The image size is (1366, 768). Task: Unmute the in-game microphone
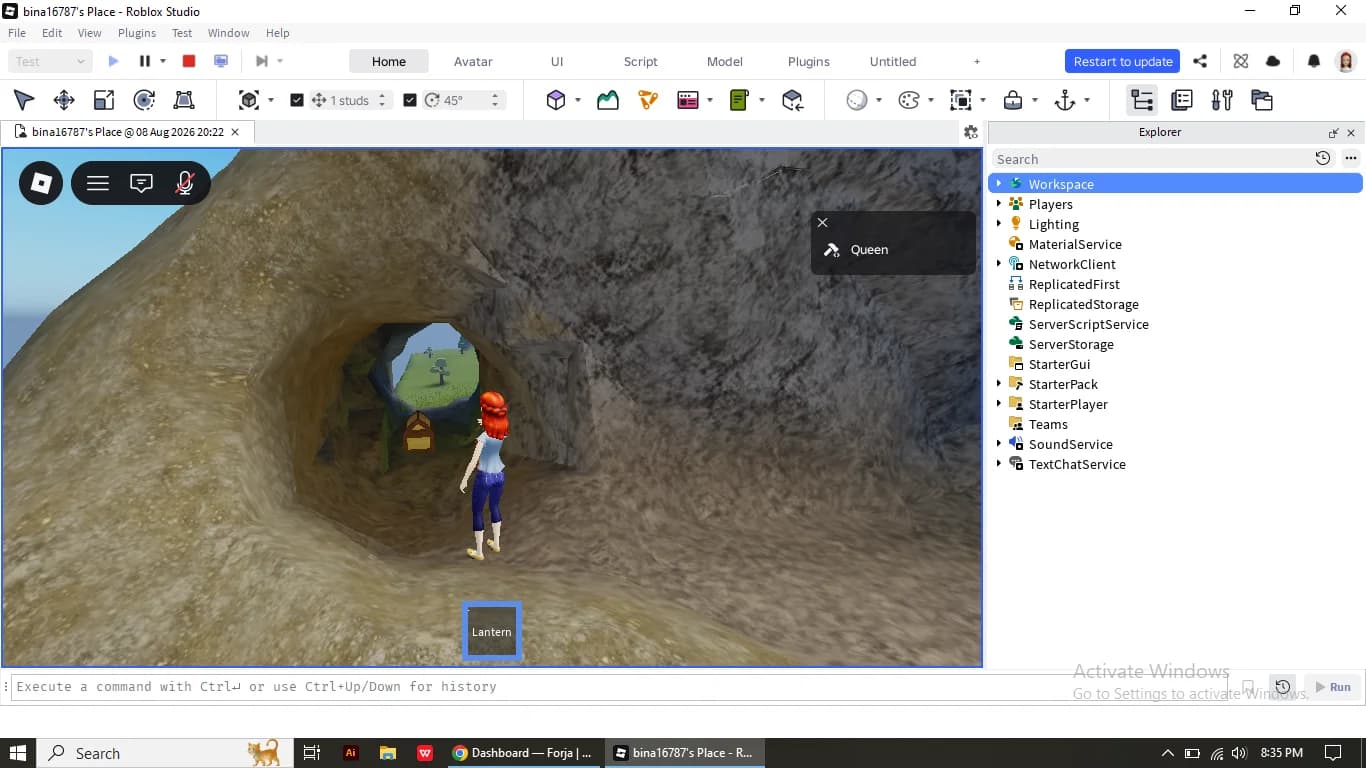click(185, 183)
